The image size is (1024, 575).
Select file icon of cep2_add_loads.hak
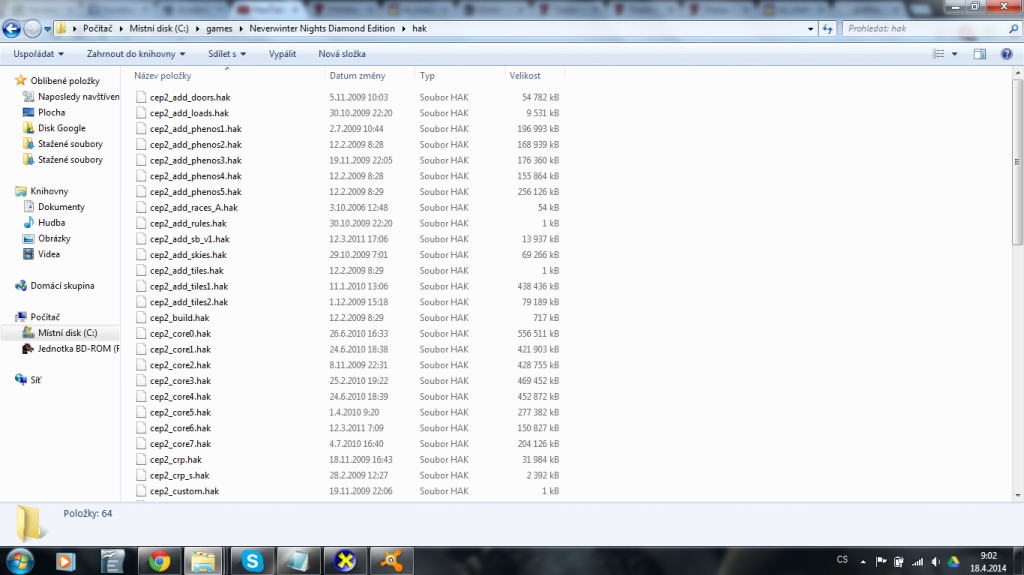(141, 112)
